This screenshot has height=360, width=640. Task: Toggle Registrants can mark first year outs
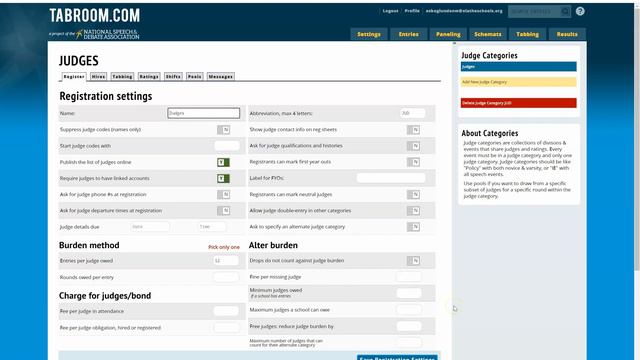click(413, 162)
